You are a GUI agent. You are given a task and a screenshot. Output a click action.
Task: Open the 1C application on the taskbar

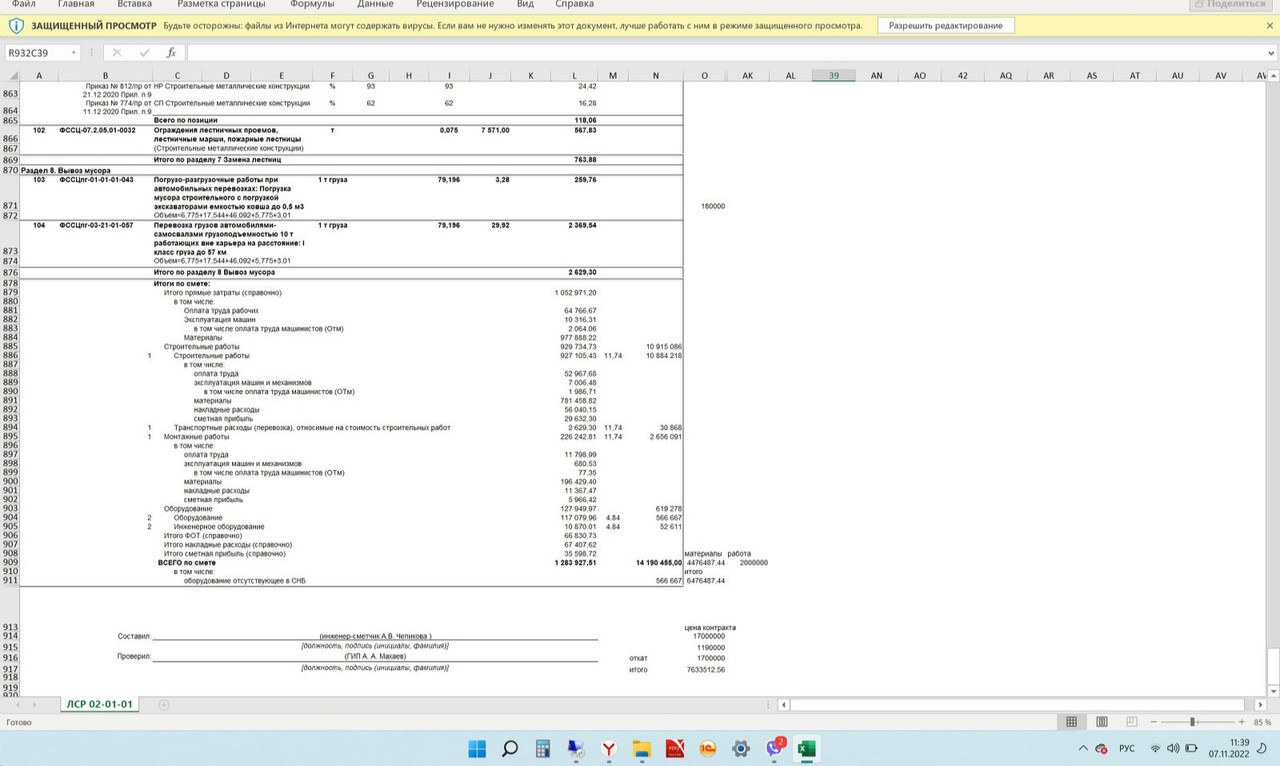(x=708, y=748)
